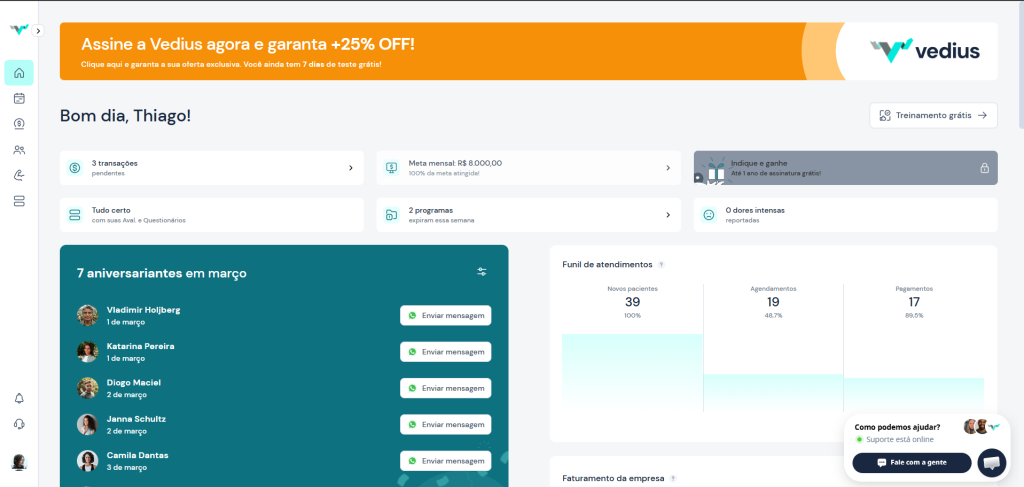
Task: Click the name Katarina Pereira
Action: click(x=140, y=346)
